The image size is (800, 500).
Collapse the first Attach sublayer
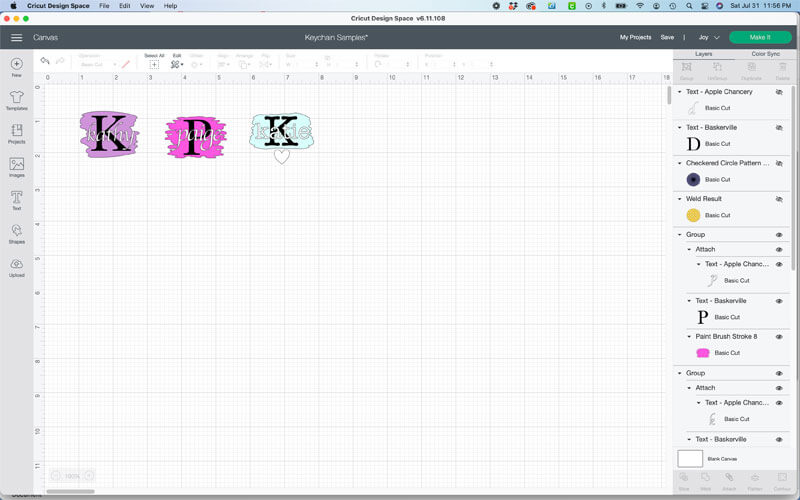tap(689, 249)
